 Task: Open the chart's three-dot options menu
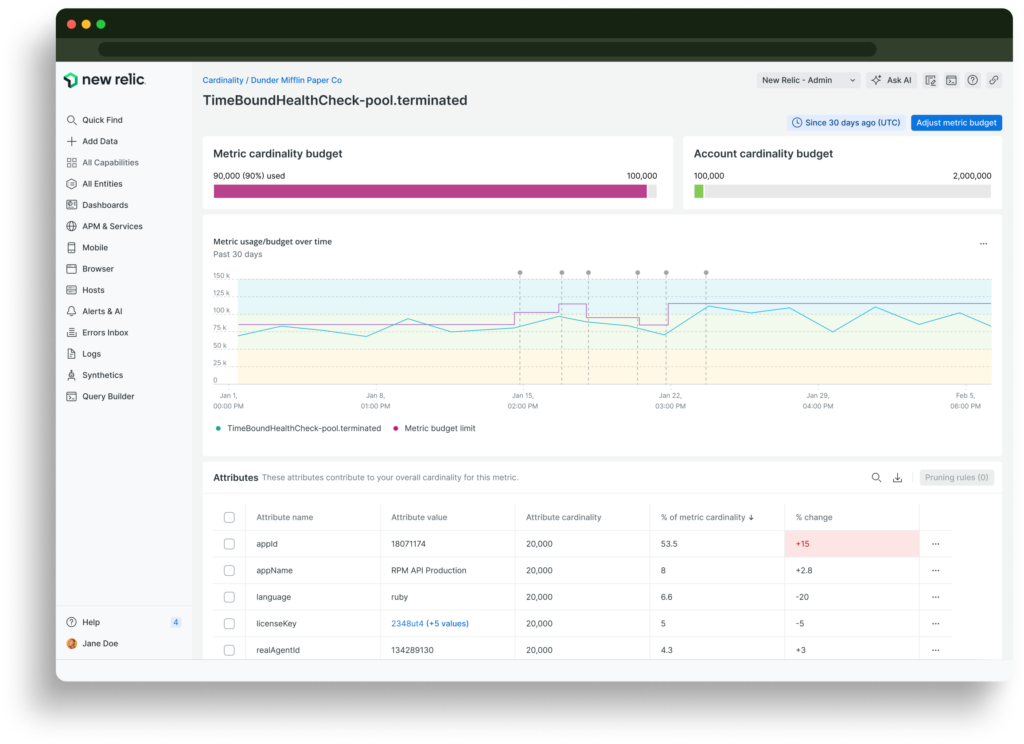pyautogui.click(x=983, y=244)
